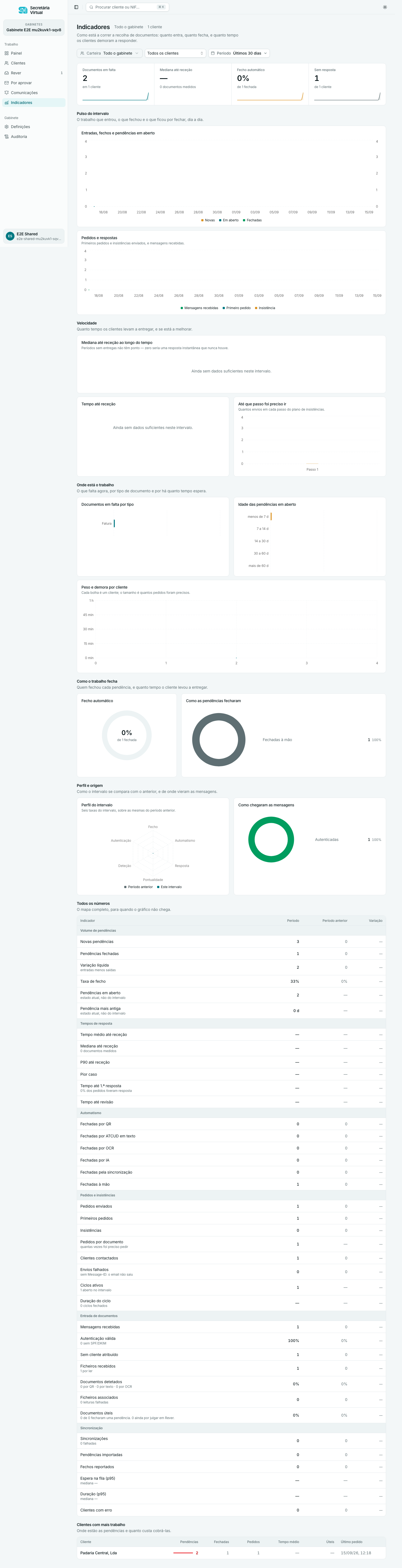The width and height of the screenshot is (402, 1568).
Task: Click the "menos de 7 d" age label
Action: click(x=258, y=517)
